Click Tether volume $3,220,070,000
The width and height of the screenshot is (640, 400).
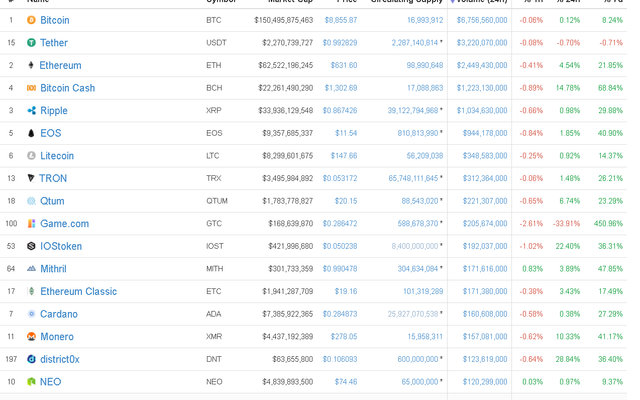482,42
